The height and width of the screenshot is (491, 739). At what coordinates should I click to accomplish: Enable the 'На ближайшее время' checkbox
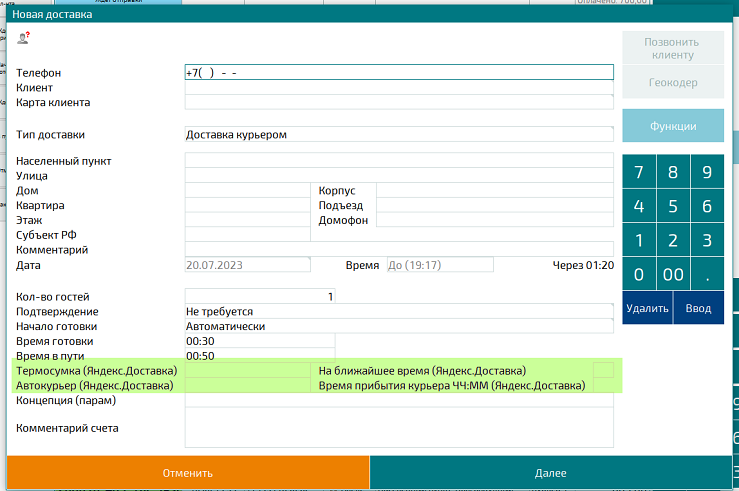pos(603,371)
